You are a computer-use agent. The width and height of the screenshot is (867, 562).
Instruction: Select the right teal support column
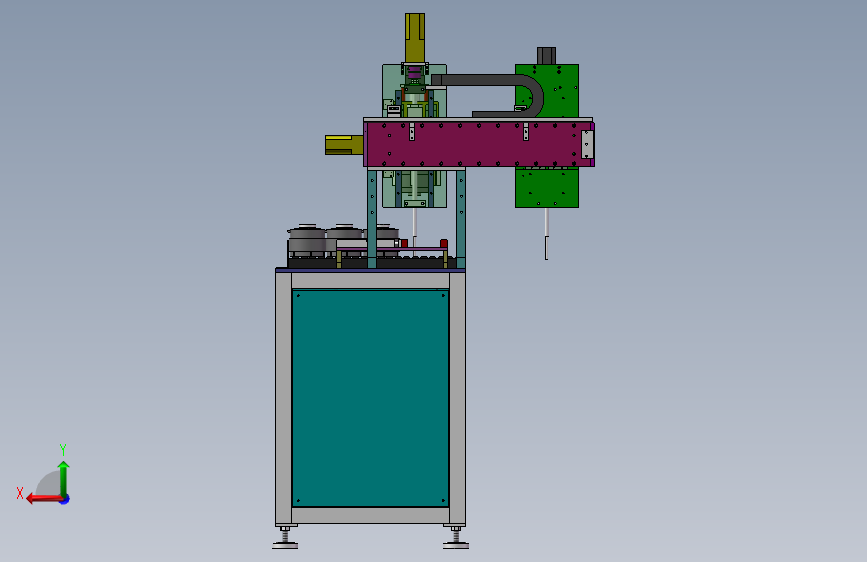[461, 218]
